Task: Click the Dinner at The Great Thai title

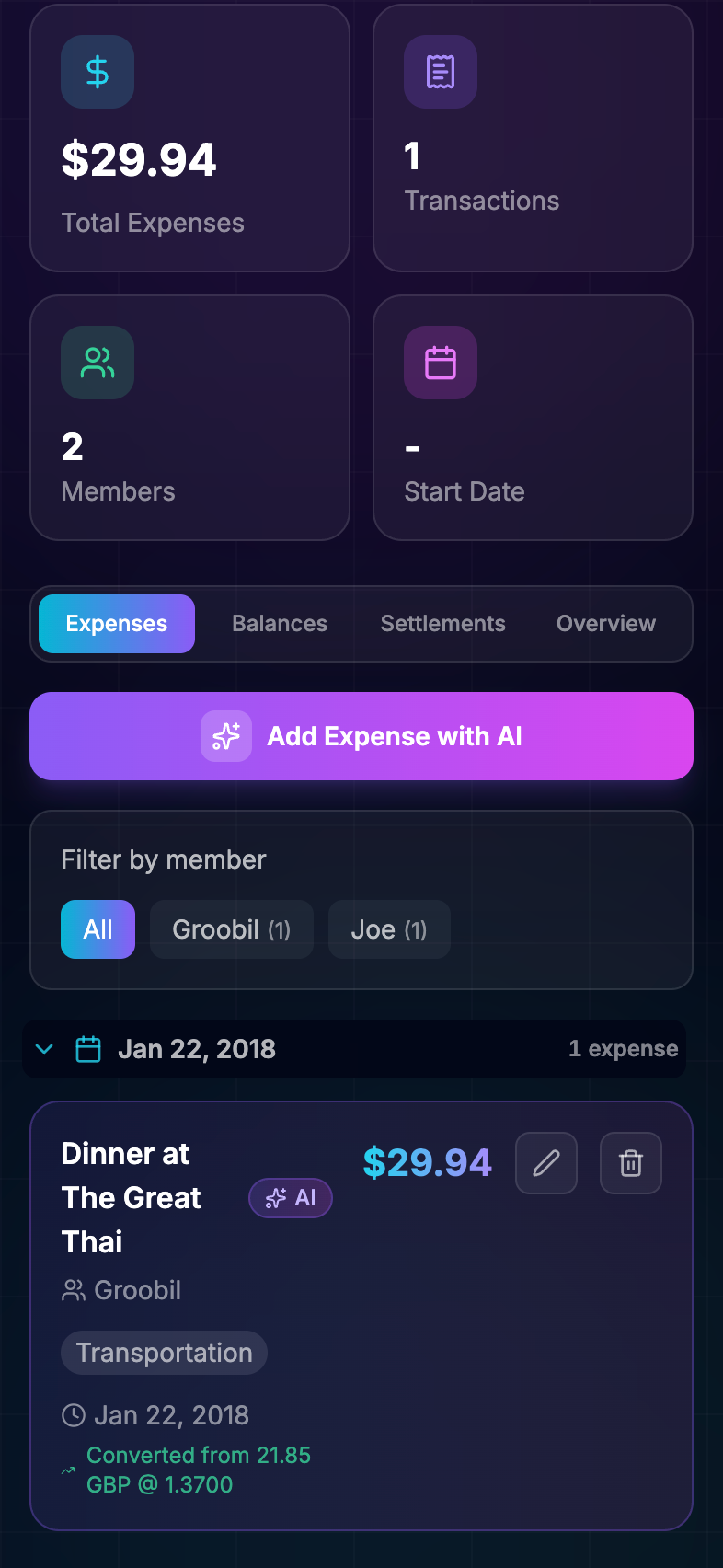Action: (x=131, y=1198)
